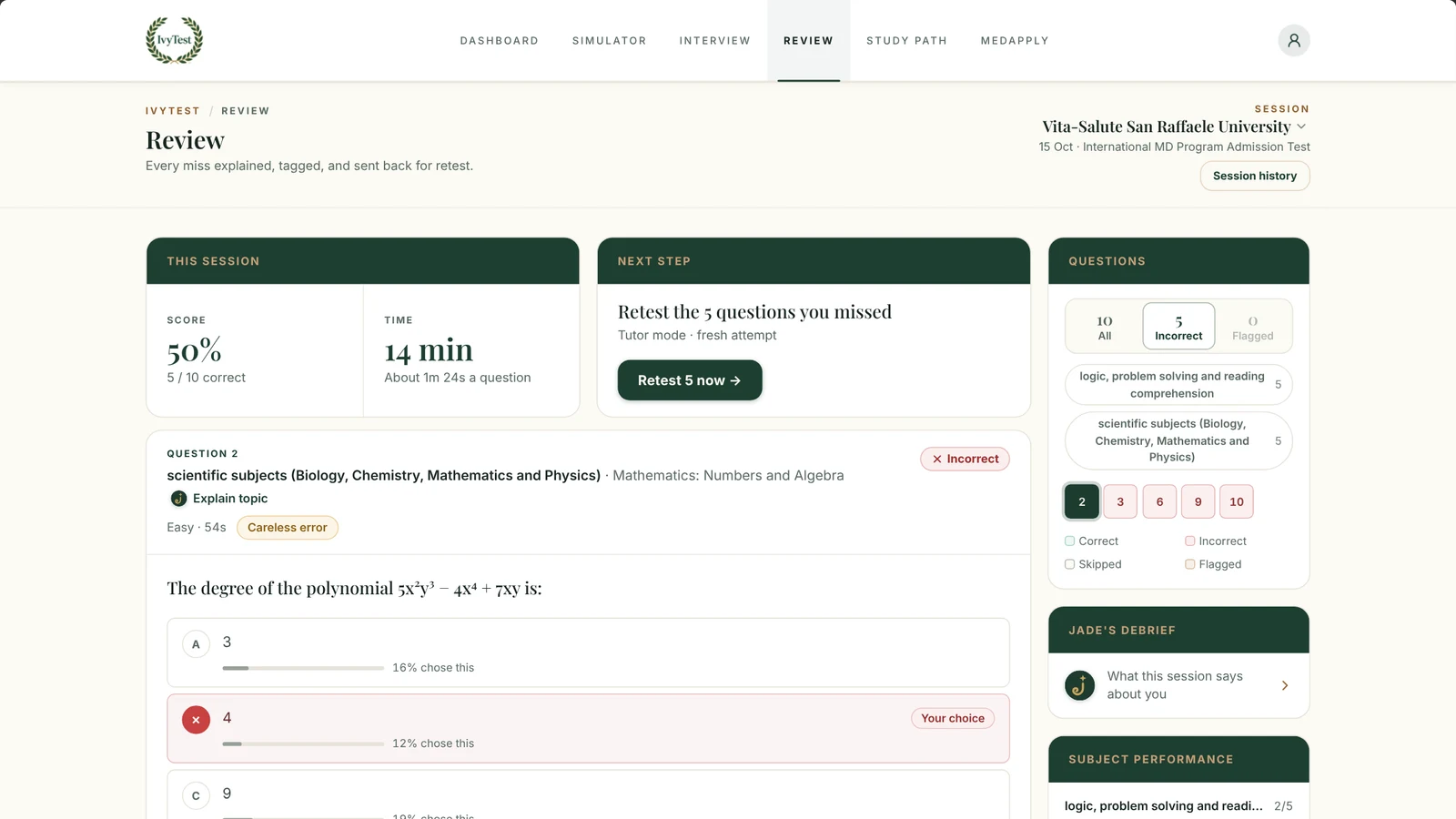Jump to question 3
This screenshot has height=819, width=1456.
click(1120, 501)
